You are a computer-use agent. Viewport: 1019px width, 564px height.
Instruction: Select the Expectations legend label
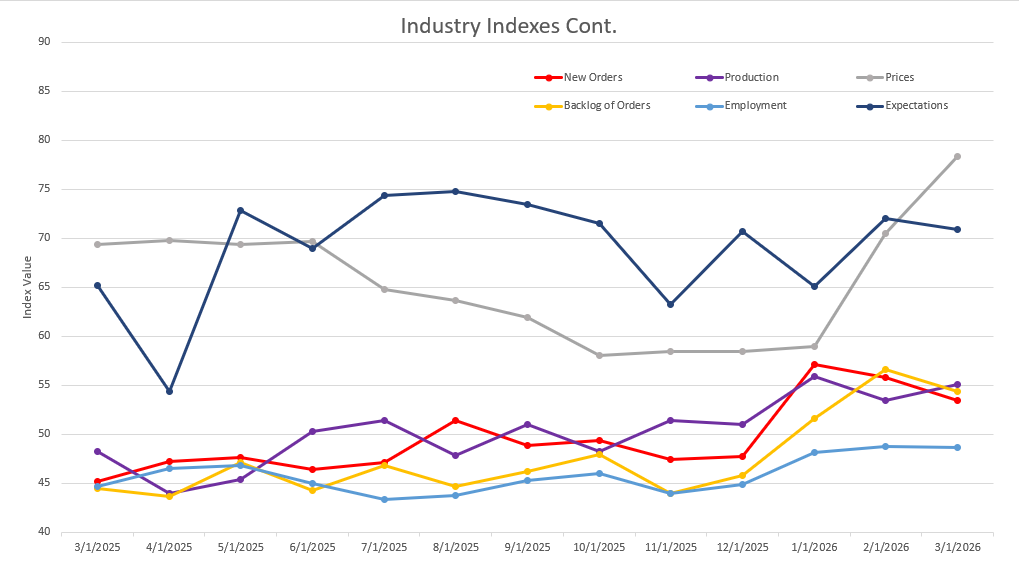point(916,105)
